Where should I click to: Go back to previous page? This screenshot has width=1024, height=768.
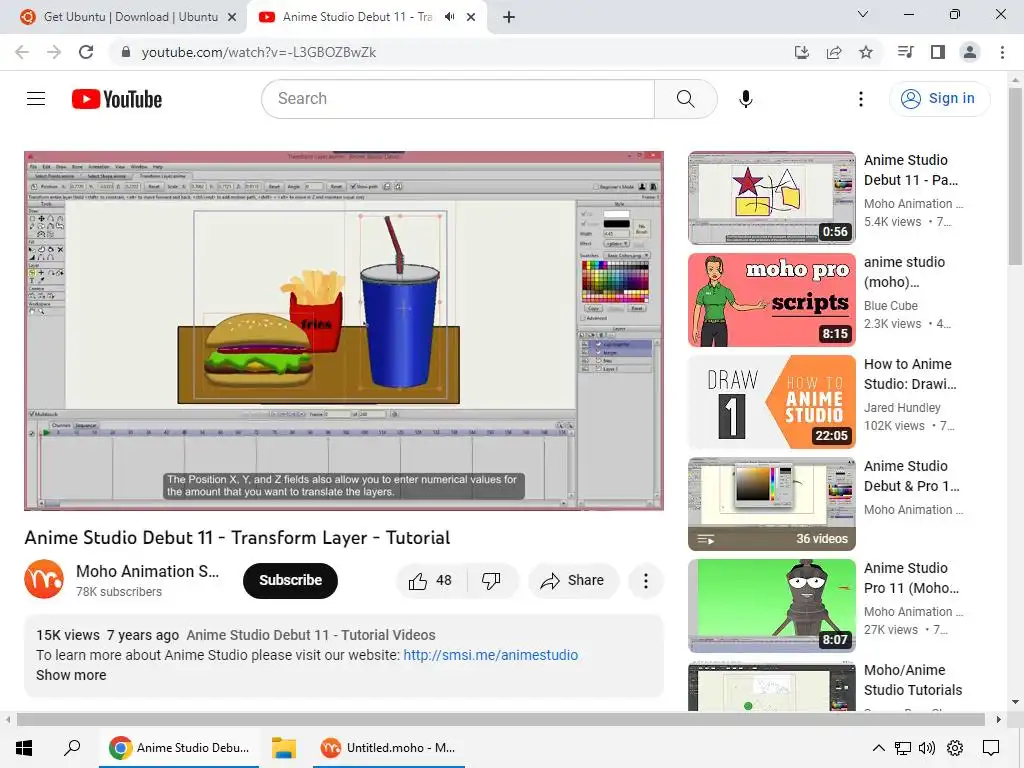coord(22,52)
